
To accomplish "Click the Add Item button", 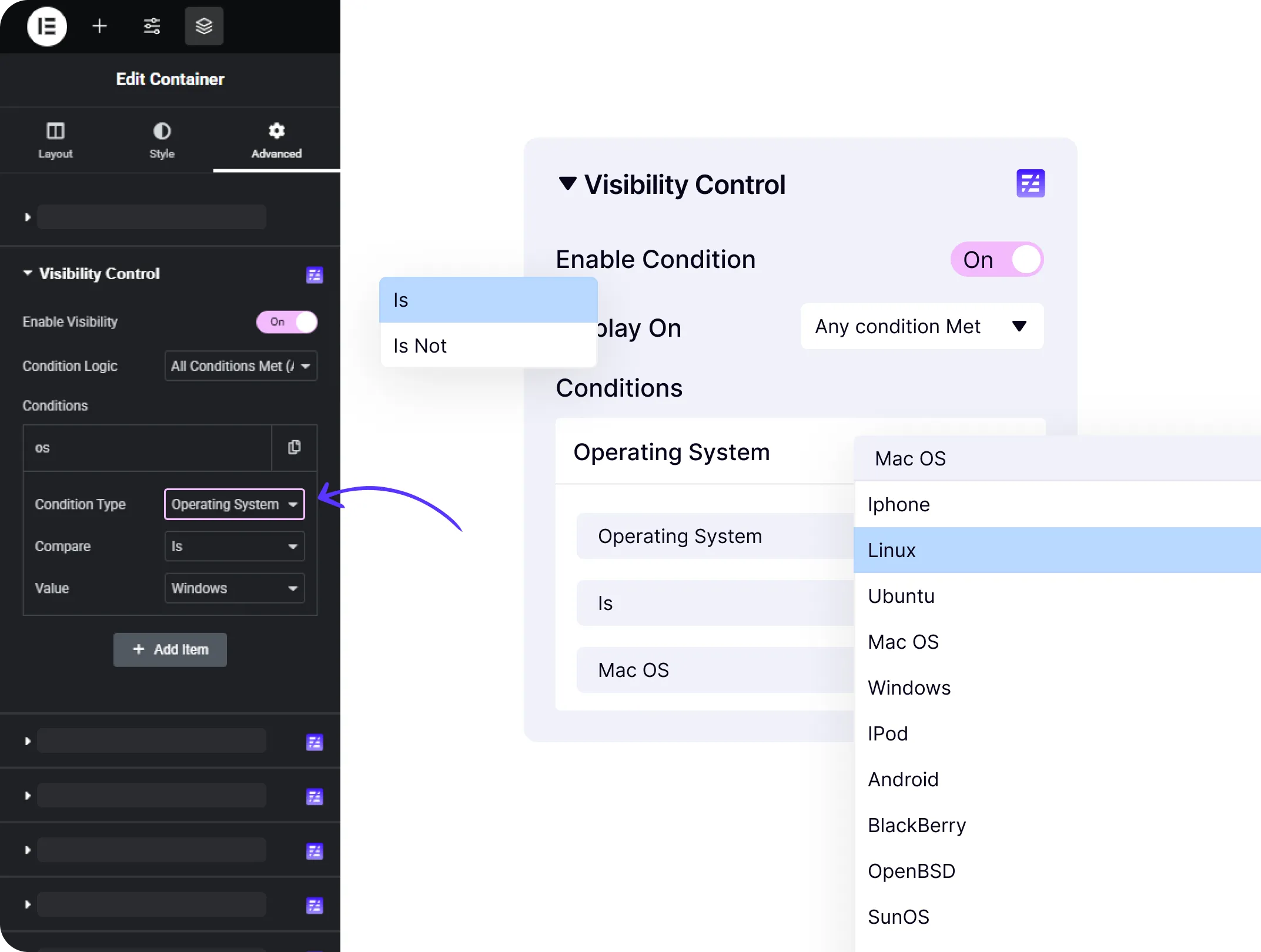I will [x=170, y=649].
